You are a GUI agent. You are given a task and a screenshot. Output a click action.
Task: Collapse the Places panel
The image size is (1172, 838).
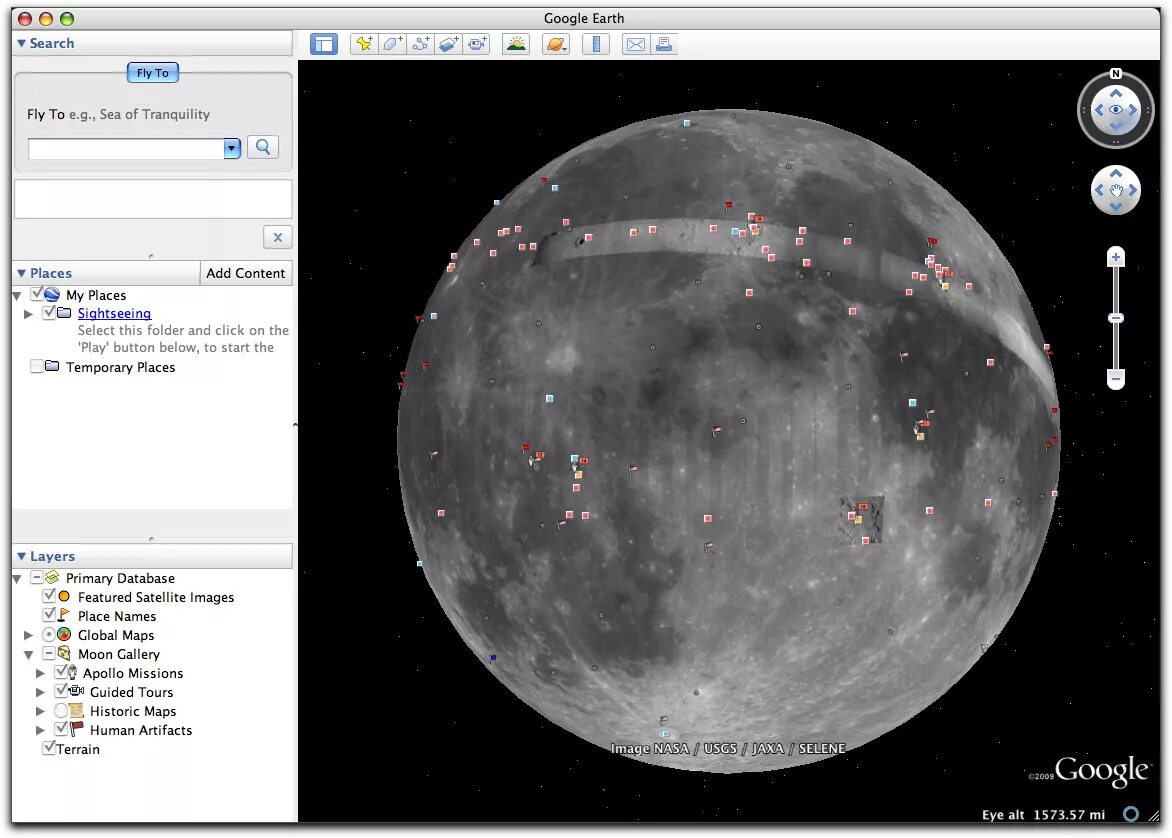(22, 274)
